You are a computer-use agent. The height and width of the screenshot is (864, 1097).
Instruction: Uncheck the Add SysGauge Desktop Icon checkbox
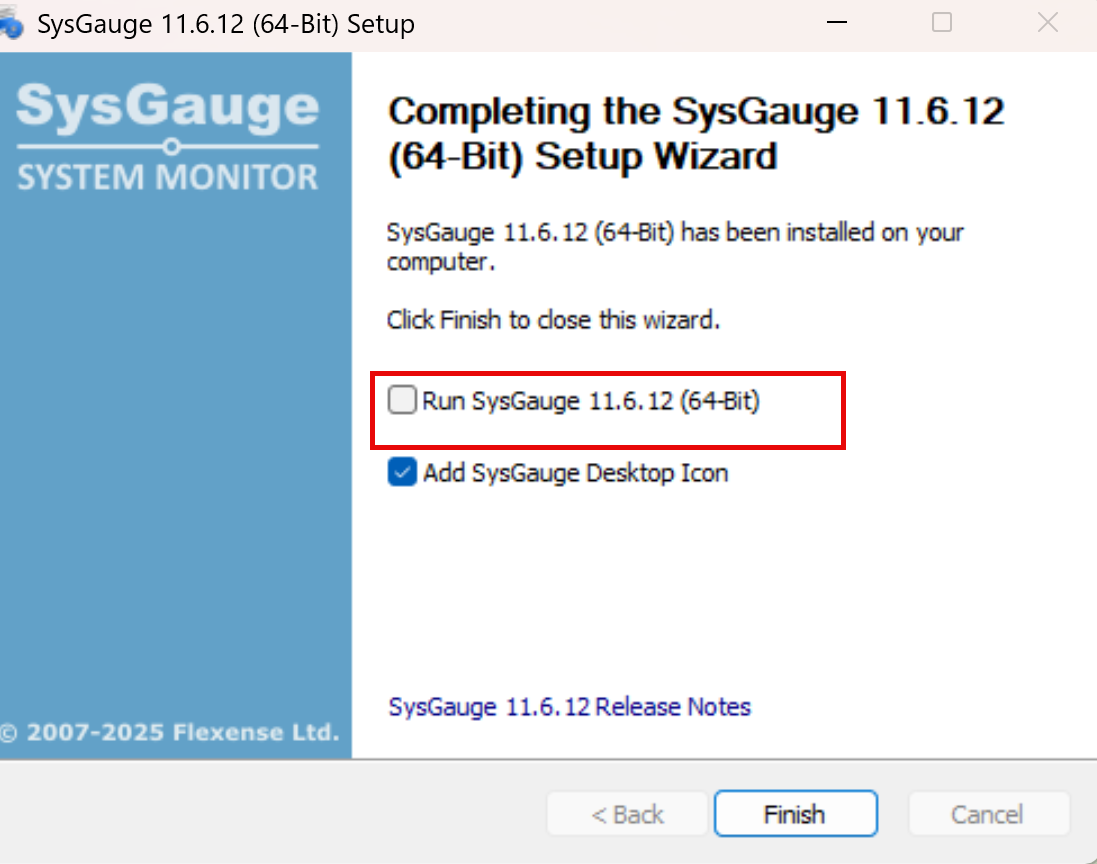(402, 473)
